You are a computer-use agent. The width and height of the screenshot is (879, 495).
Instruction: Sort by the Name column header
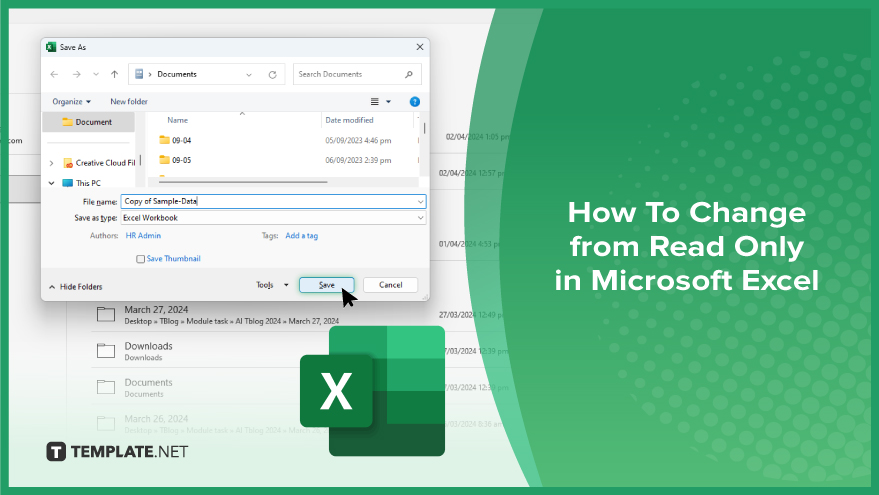[177, 120]
